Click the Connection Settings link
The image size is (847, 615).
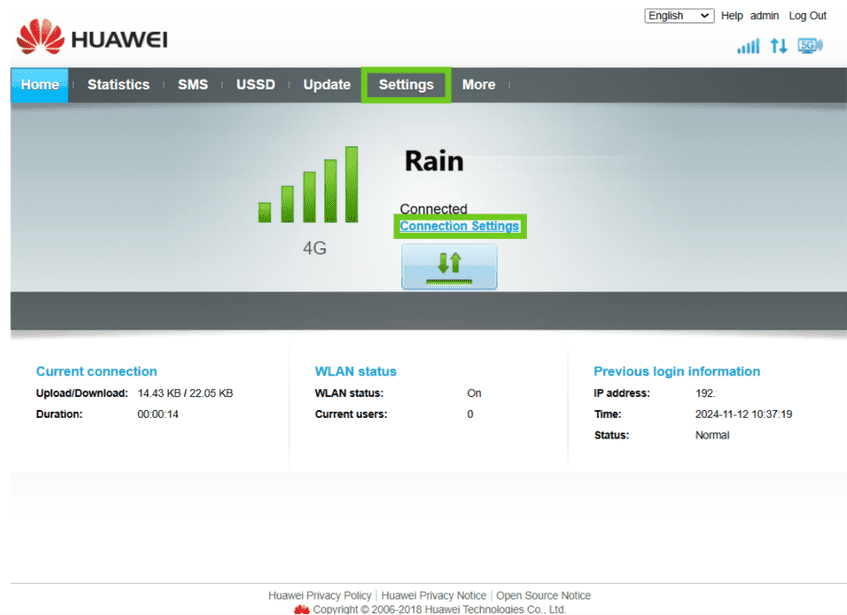pyautogui.click(x=459, y=227)
